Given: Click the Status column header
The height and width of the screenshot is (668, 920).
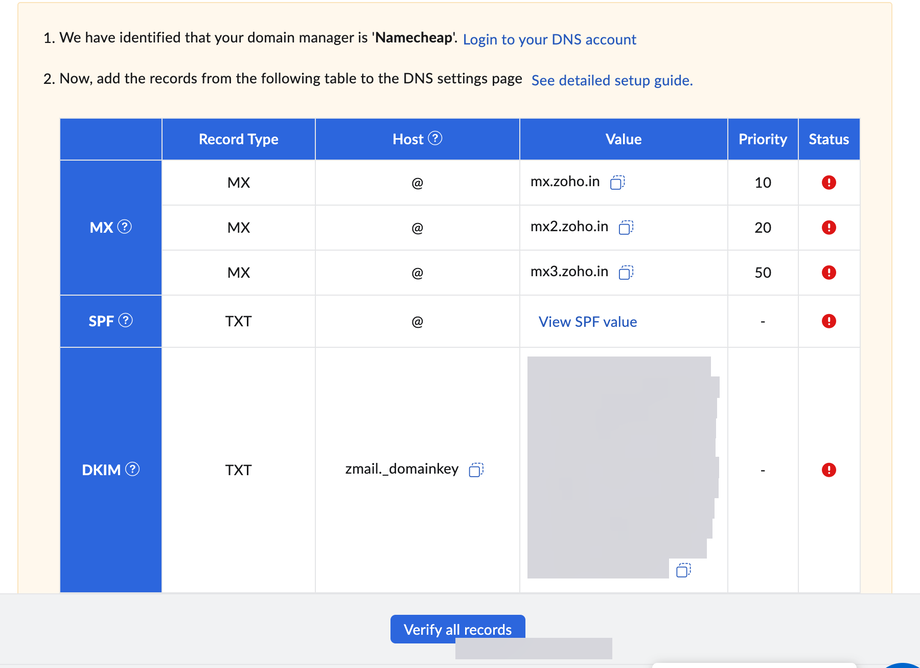Looking at the screenshot, I should 828,139.
